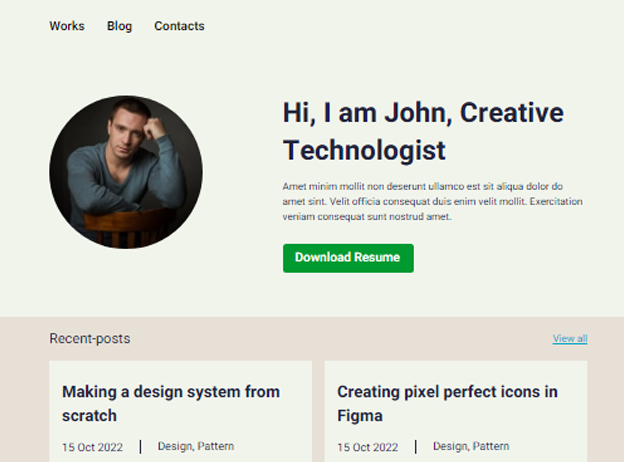Screen dimensions: 624x462
Task: Open the Contacts navigation link
Action: point(179,26)
